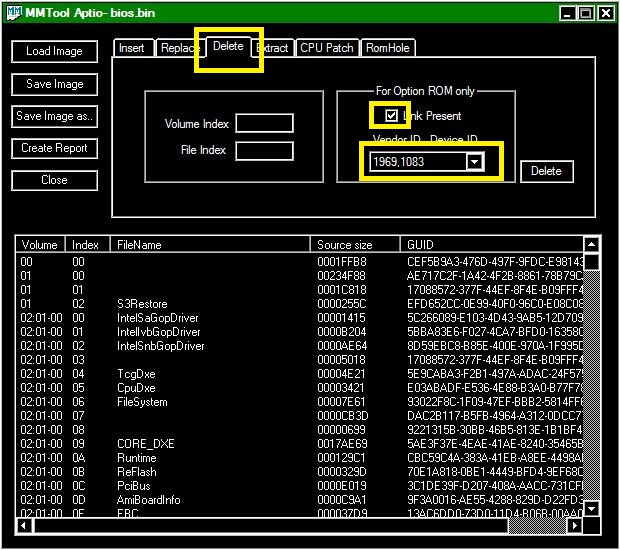Click the horizontal scrollbar thumb
The width and height of the screenshot is (620, 550).
271,525
